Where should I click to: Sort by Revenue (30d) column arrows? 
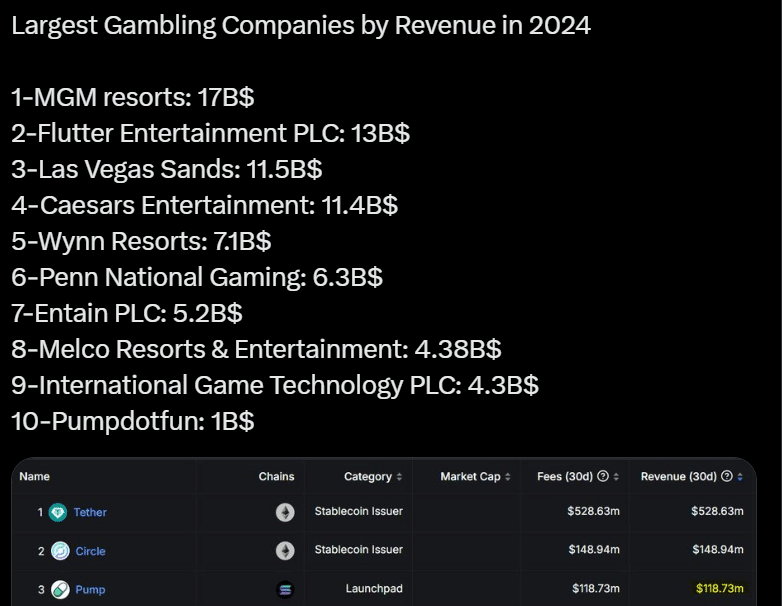click(x=740, y=477)
